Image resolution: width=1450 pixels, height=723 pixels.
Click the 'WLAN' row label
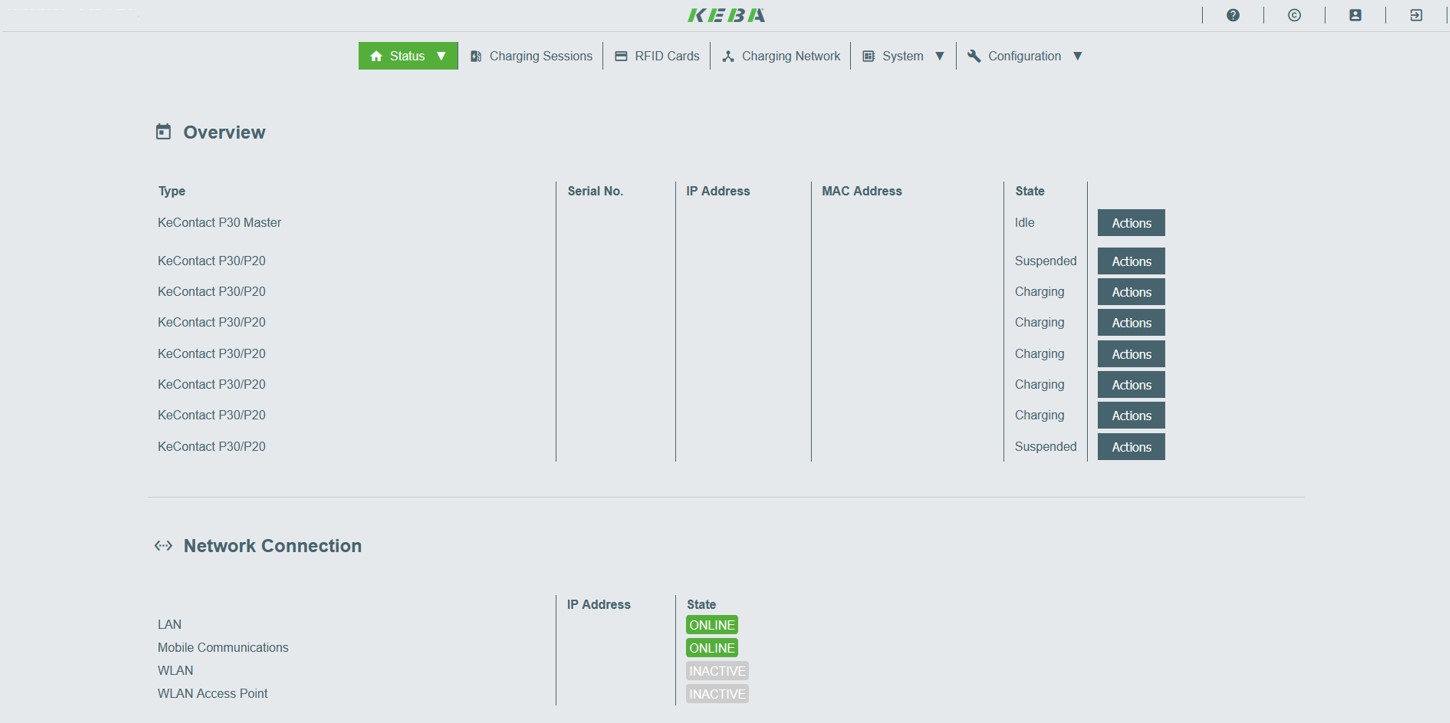[175, 670]
